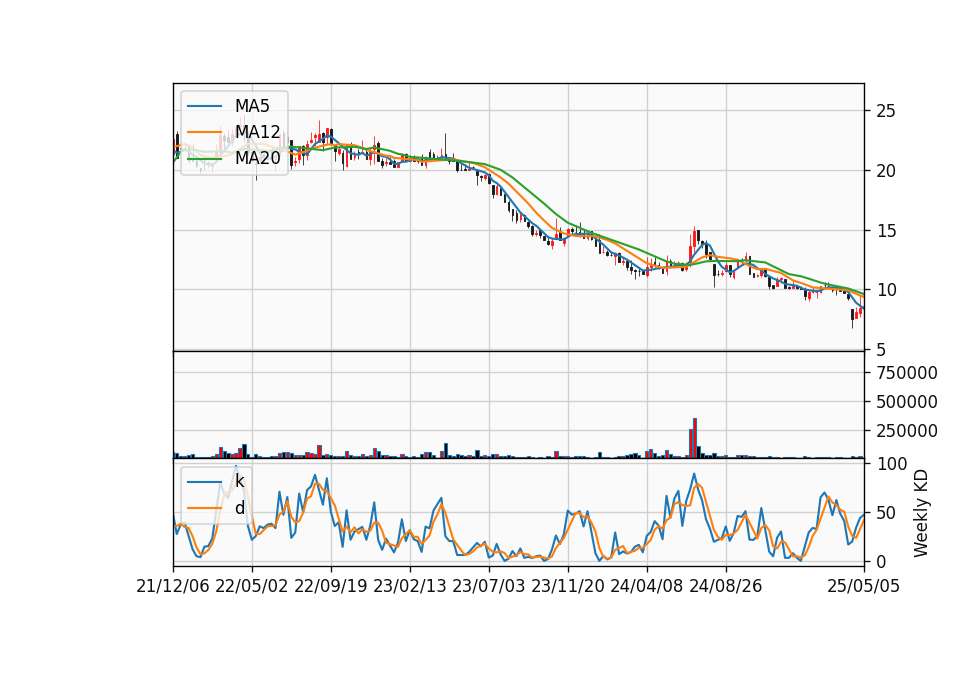Click the 21/12/06 date tick label
The height and width of the screenshot is (690, 960).
pyautogui.click(x=173, y=586)
